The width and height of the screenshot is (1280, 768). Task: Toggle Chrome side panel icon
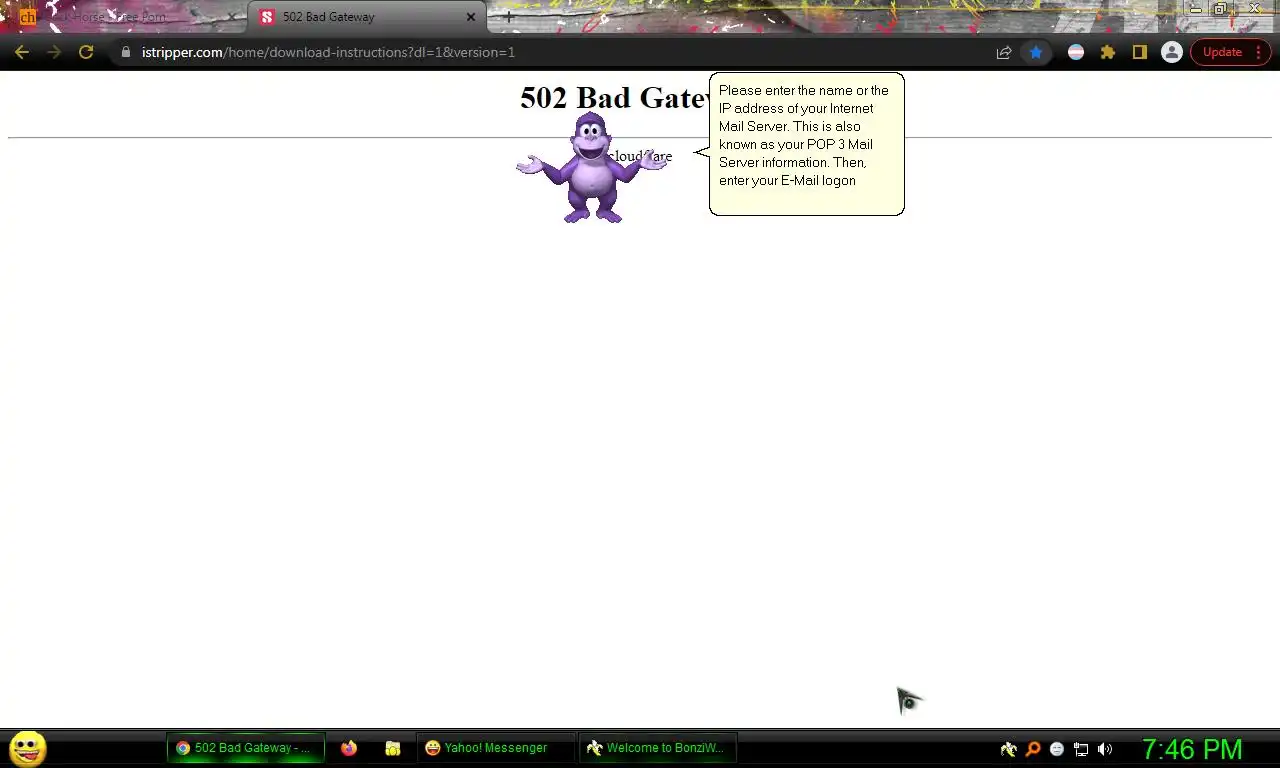click(1140, 52)
